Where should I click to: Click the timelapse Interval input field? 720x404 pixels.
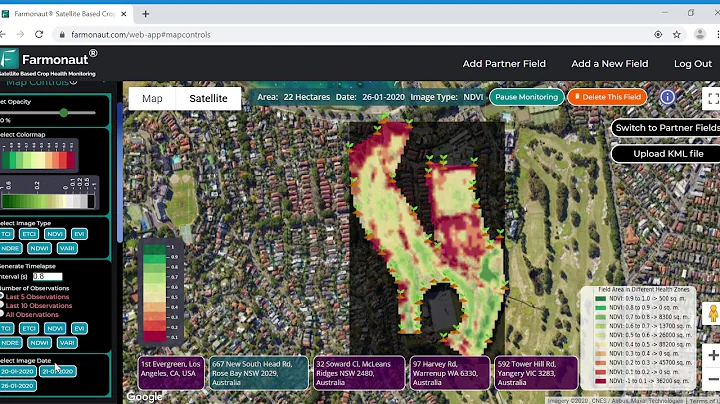pos(47,276)
